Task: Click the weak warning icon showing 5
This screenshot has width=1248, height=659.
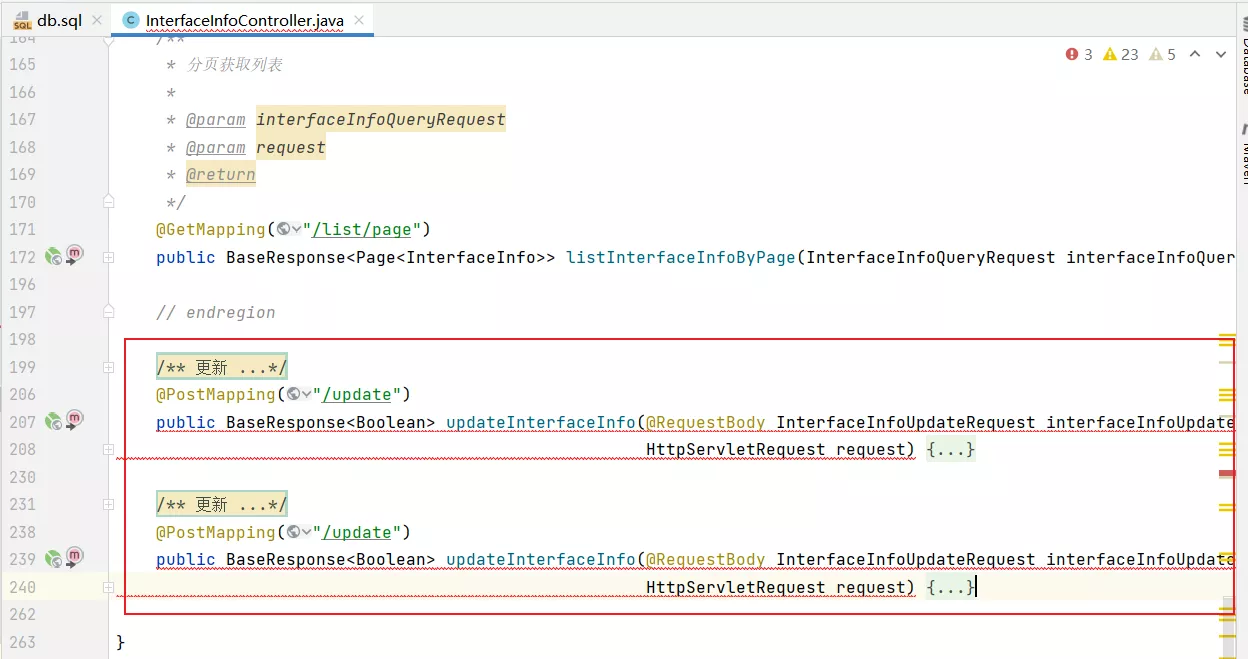Action: [1156, 55]
